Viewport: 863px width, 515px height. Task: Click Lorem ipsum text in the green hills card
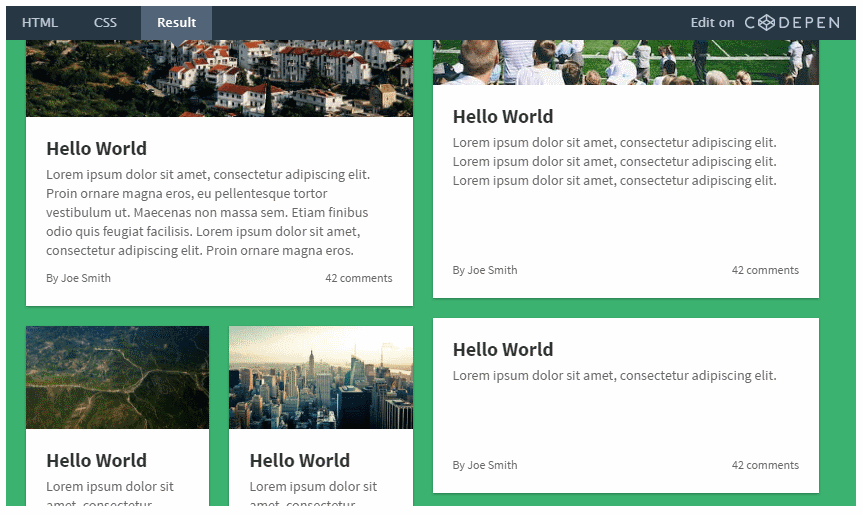click(x=110, y=492)
